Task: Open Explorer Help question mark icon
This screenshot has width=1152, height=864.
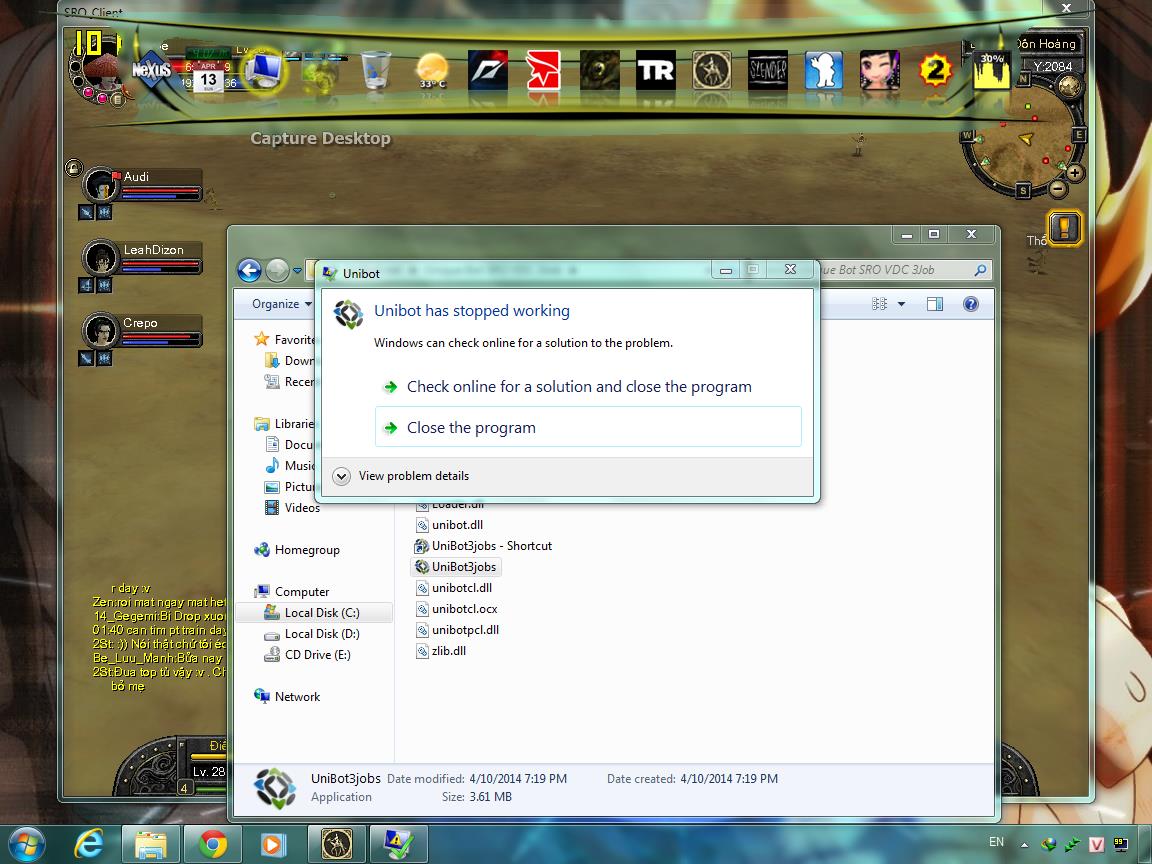Action: point(971,304)
